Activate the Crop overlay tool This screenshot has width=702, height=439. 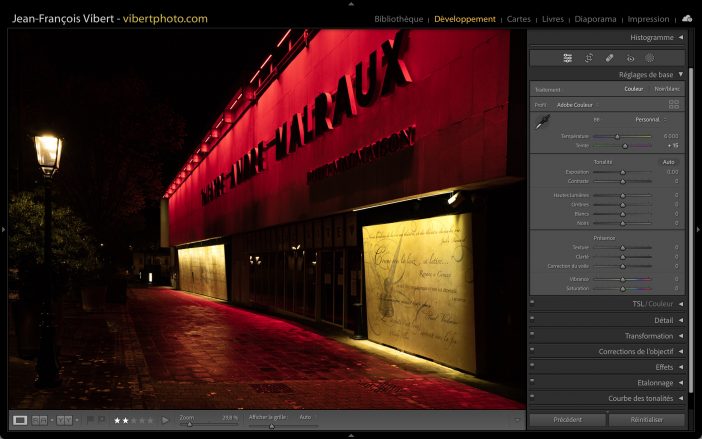[589, 58]
